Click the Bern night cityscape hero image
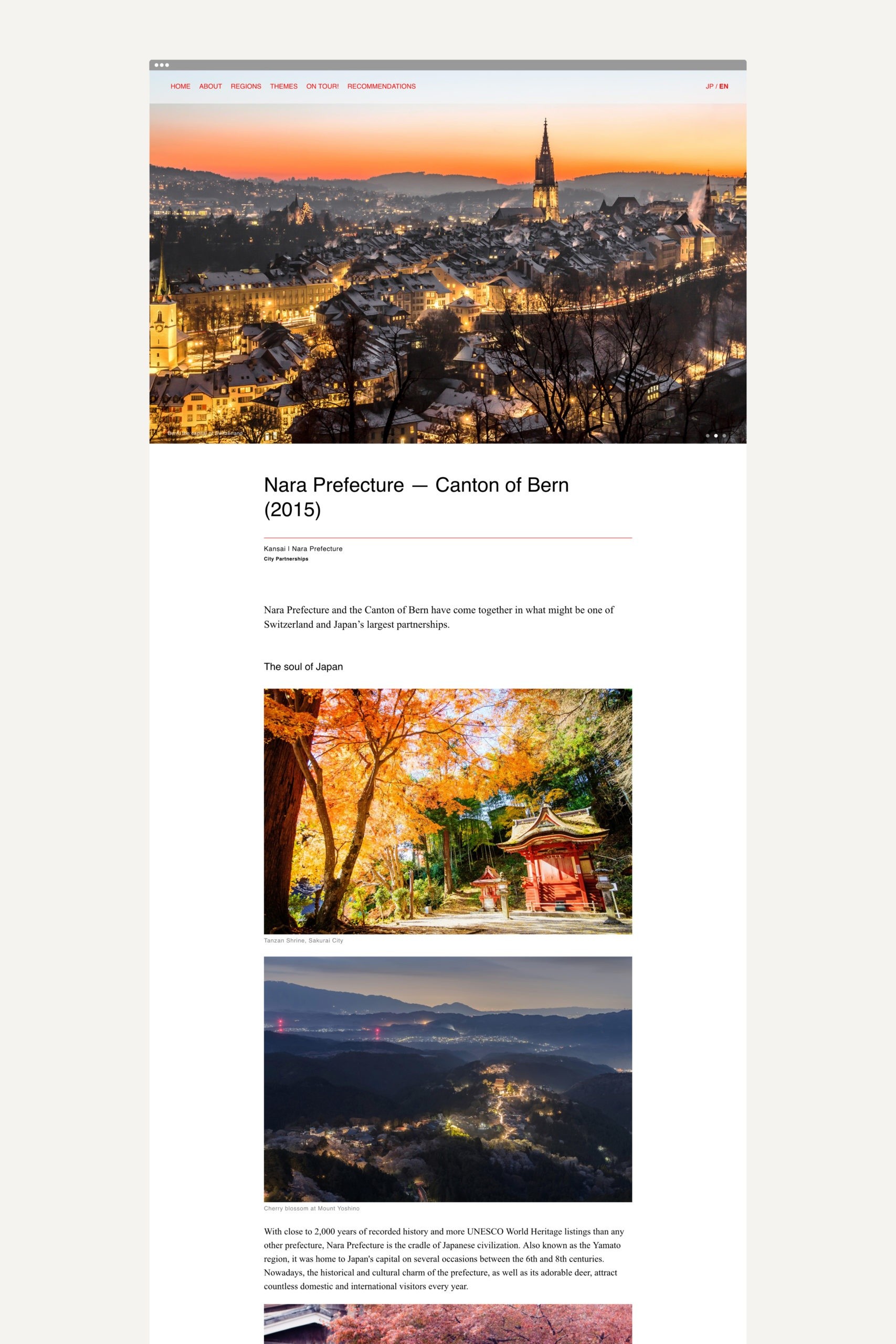Screen dimensions: 896x1344 pyautogui.click(x=448, y=273)
